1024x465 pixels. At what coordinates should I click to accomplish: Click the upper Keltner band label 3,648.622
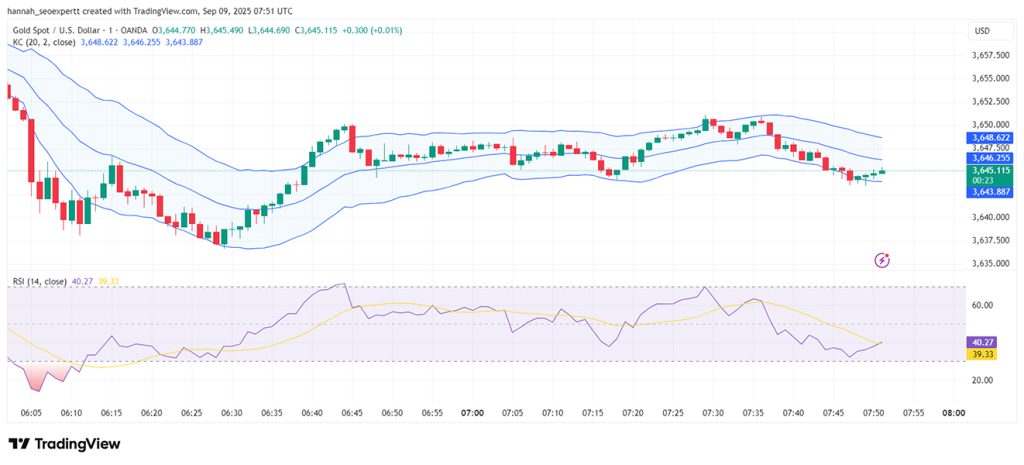(x=989, y=138)
